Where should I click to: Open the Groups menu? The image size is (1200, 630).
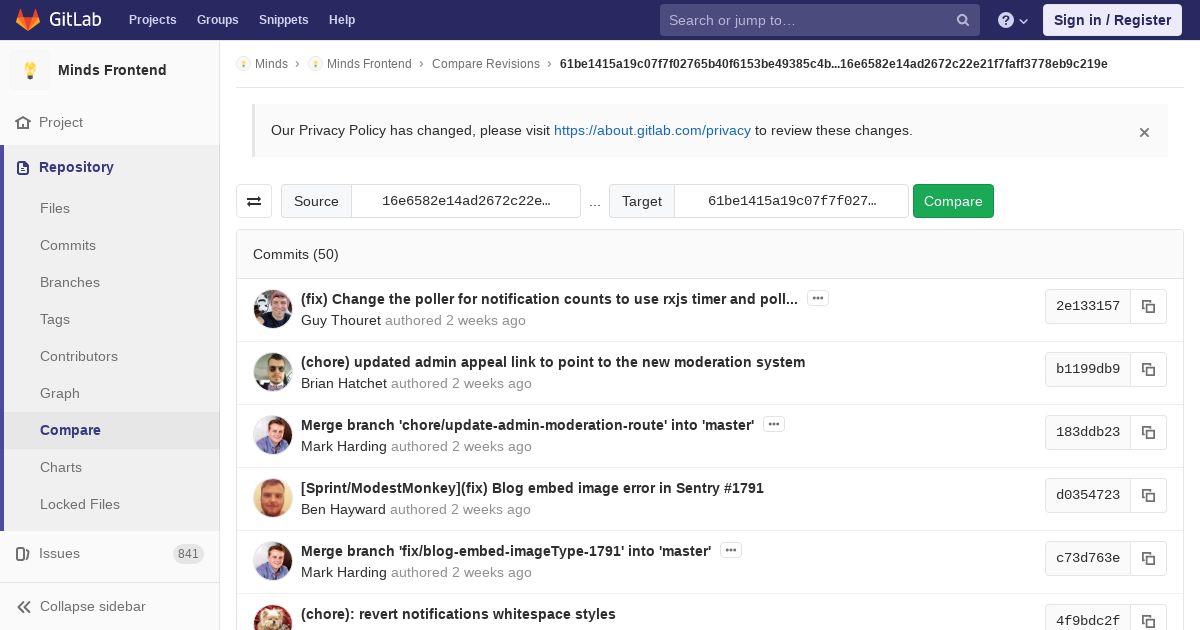point(217,20)
